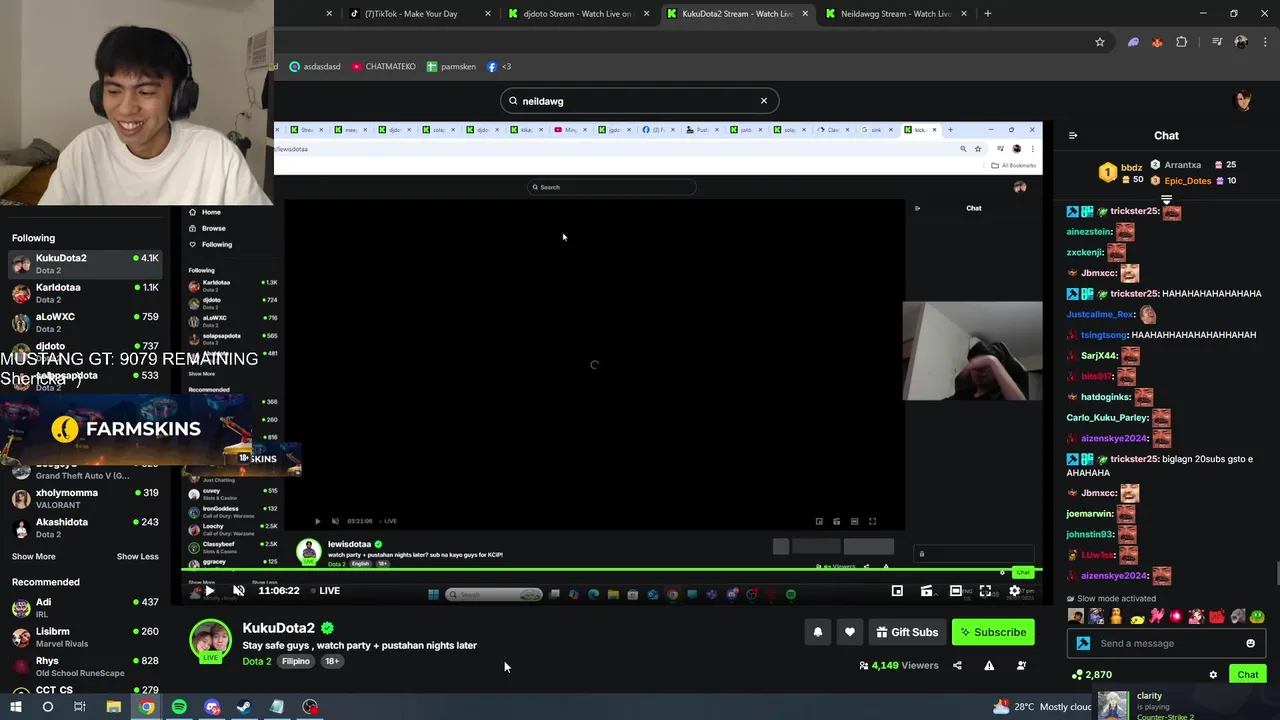The width and height of the screenshot is (1280, 720).
Task: Open the <3 Facebook bookmark
Action: (x=499, y=67)
